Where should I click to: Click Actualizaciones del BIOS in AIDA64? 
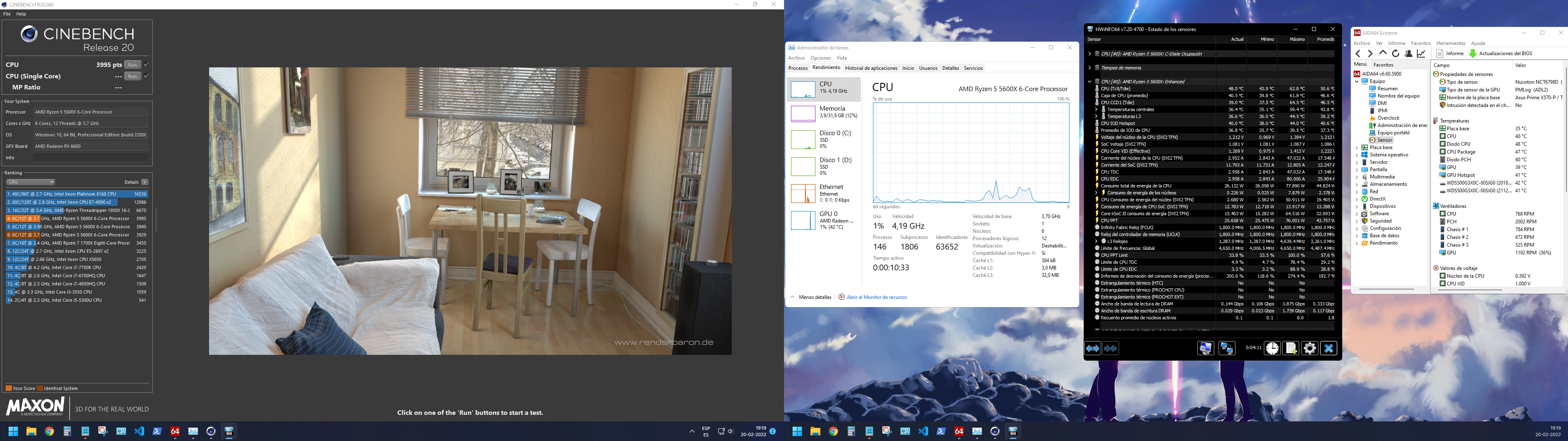coord(1501,53)
